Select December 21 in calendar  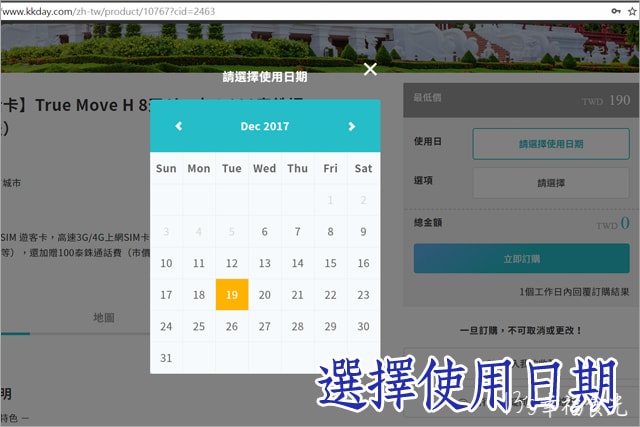(298, 295)
